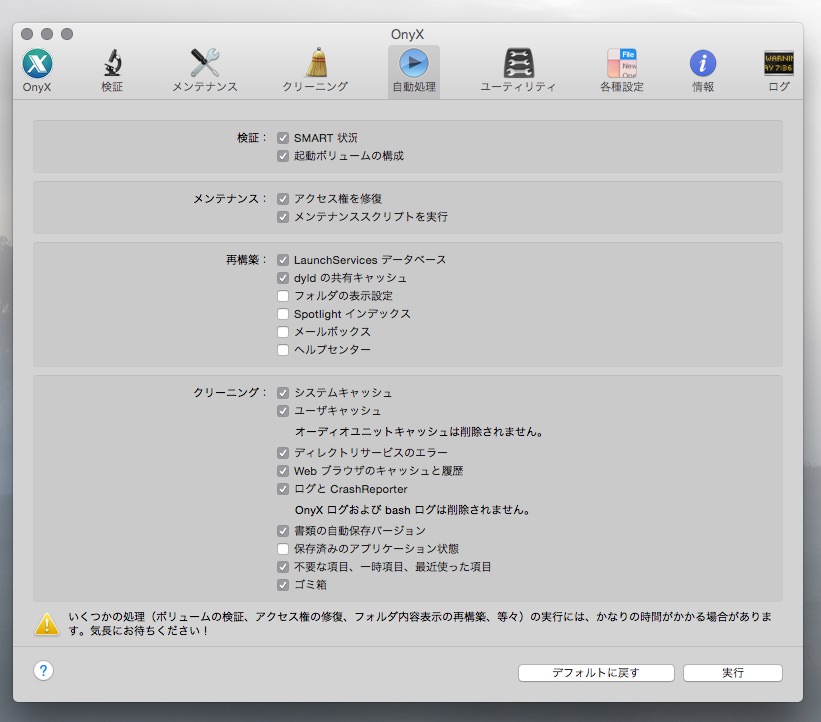
Task: Uncheck Web ブラウザのキャッシュと履歴 checkbox
Action: pyautogui.click(x=283, y=471)
